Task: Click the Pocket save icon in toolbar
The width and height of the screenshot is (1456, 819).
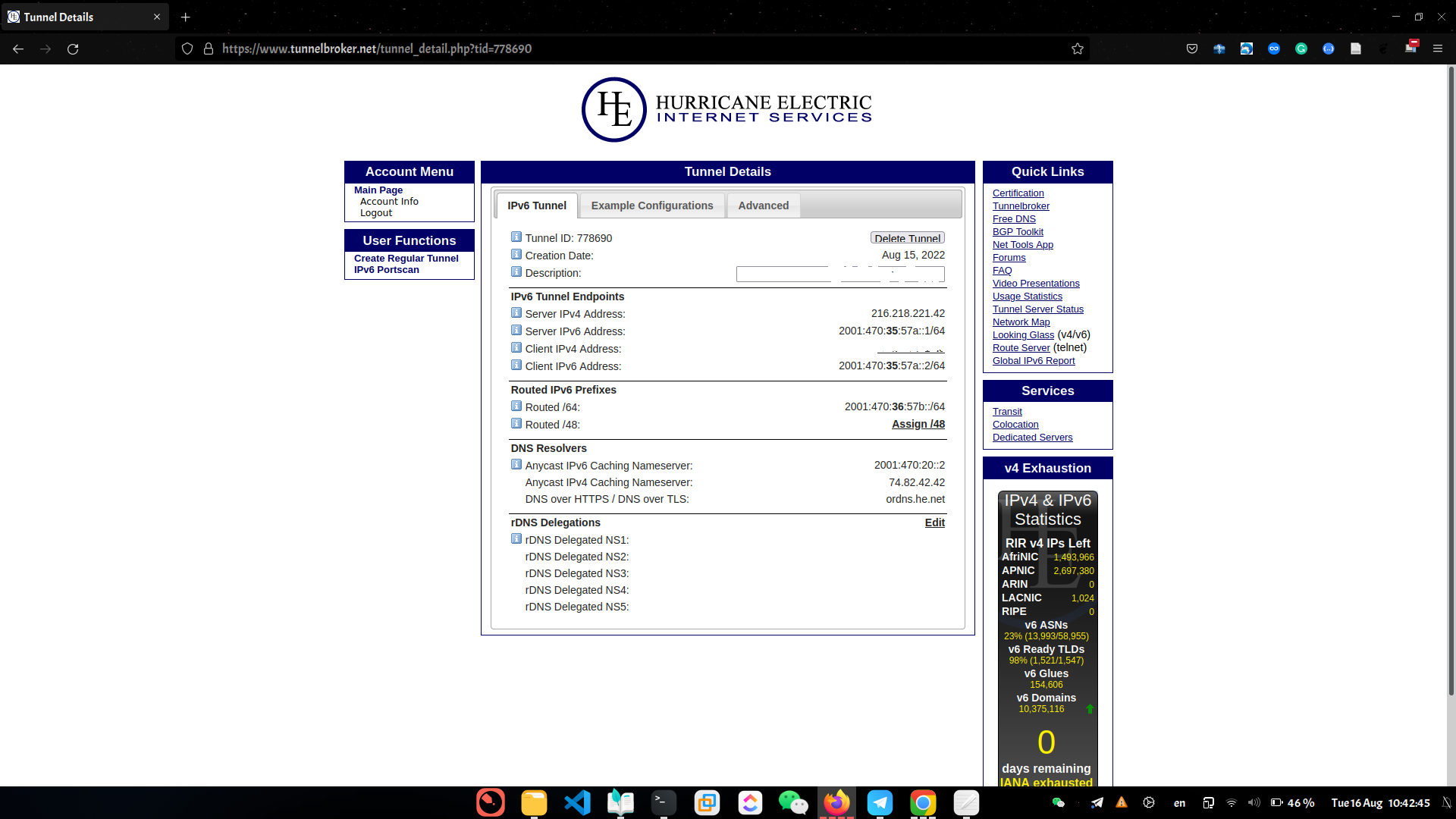Action: (x=1192, y=49)
